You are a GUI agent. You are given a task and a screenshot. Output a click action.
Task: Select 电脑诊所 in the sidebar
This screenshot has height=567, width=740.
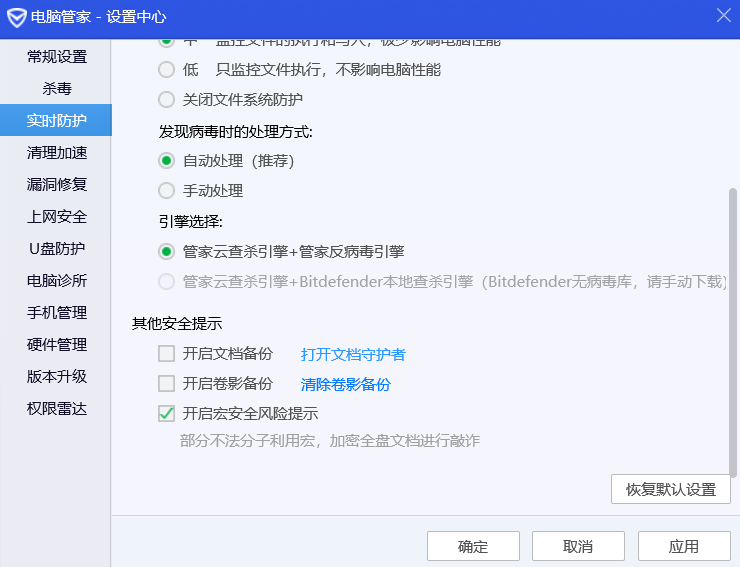57,280
